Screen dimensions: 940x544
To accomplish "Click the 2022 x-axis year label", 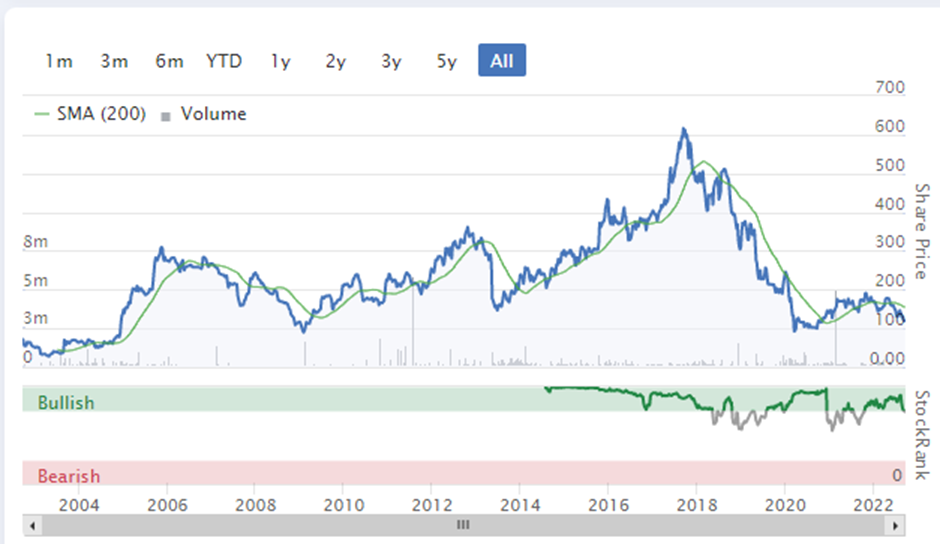I will 873,505.
